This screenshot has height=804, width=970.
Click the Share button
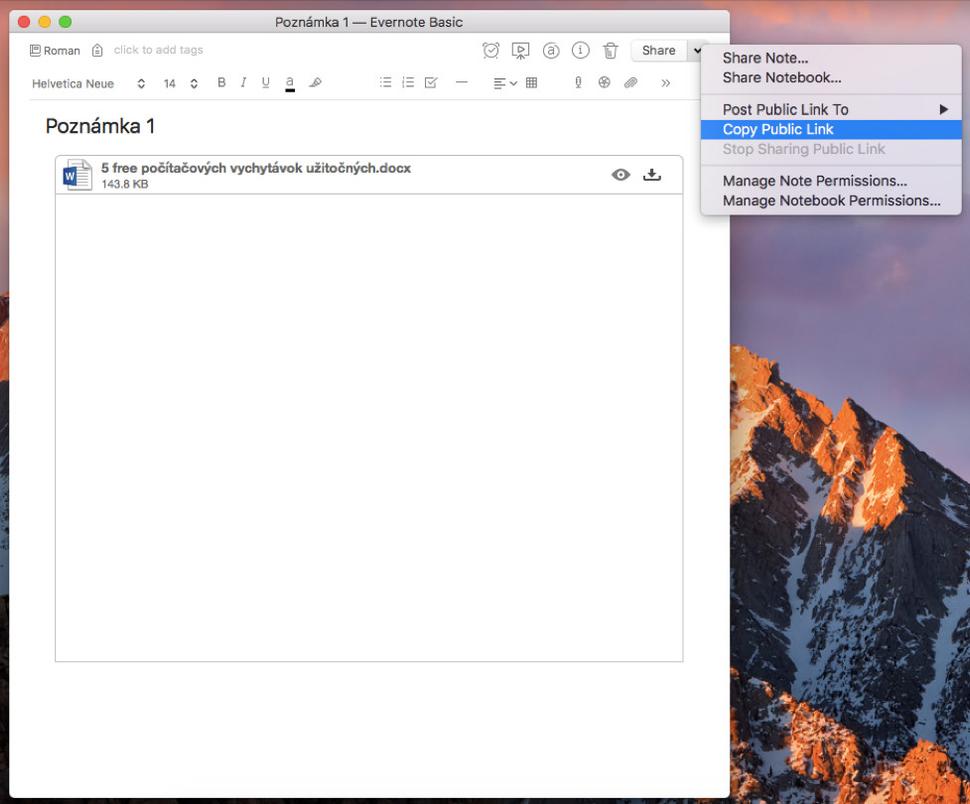(x=658, y=50)
